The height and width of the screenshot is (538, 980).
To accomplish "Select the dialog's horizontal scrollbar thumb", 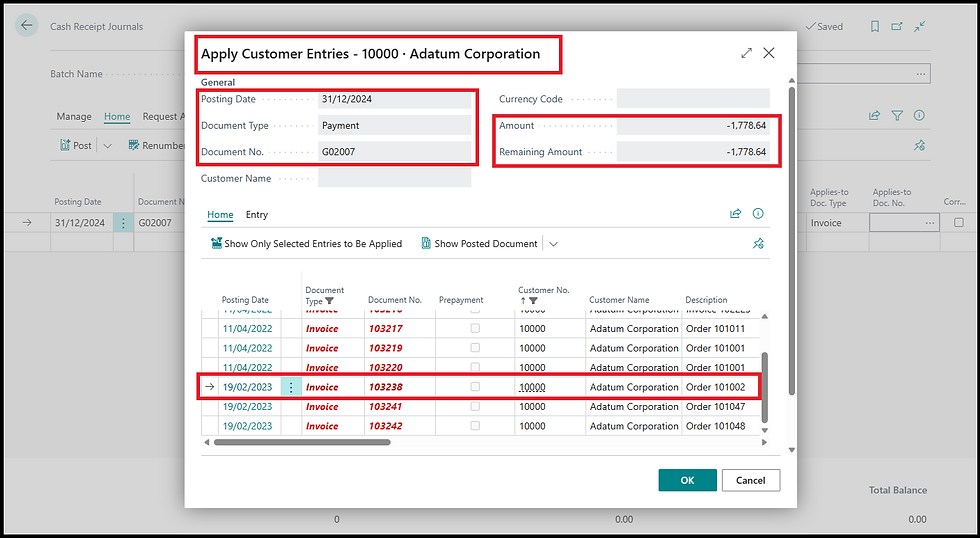I will pyautogui.click(x=302, y=442).
